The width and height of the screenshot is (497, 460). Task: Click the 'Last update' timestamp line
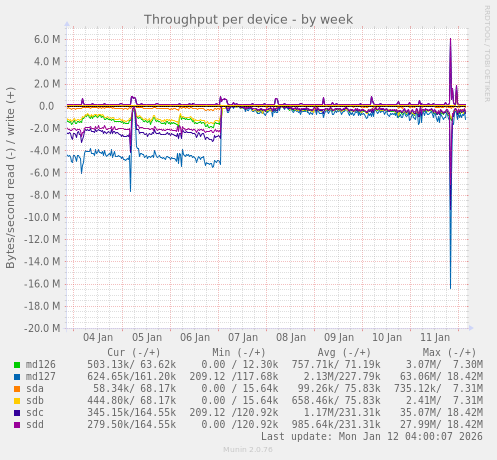tap(372, 436)
